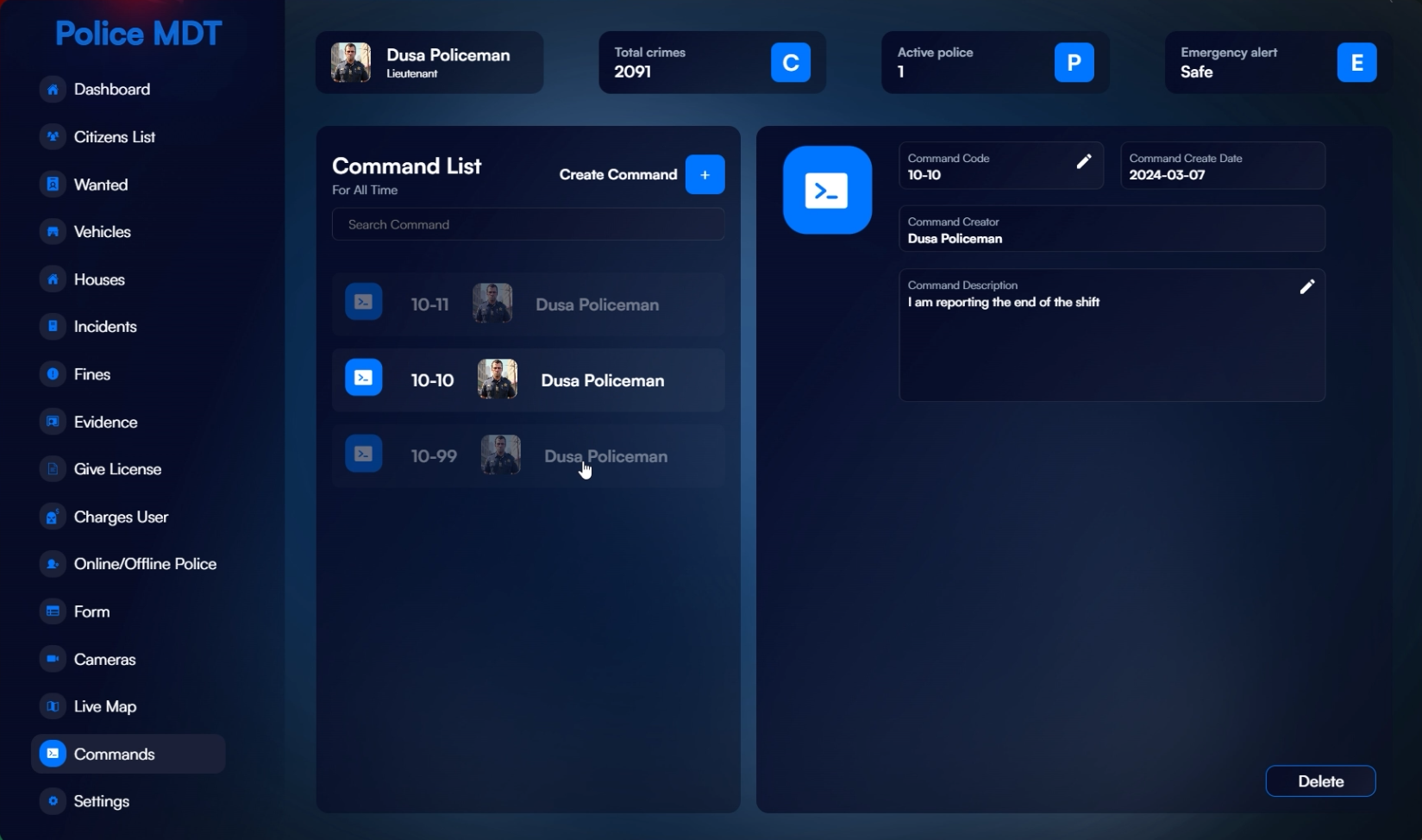Click the Active police P icon
This screenshot has width=1422, height=840.
pyautogui.click(x=1074, y=63)
